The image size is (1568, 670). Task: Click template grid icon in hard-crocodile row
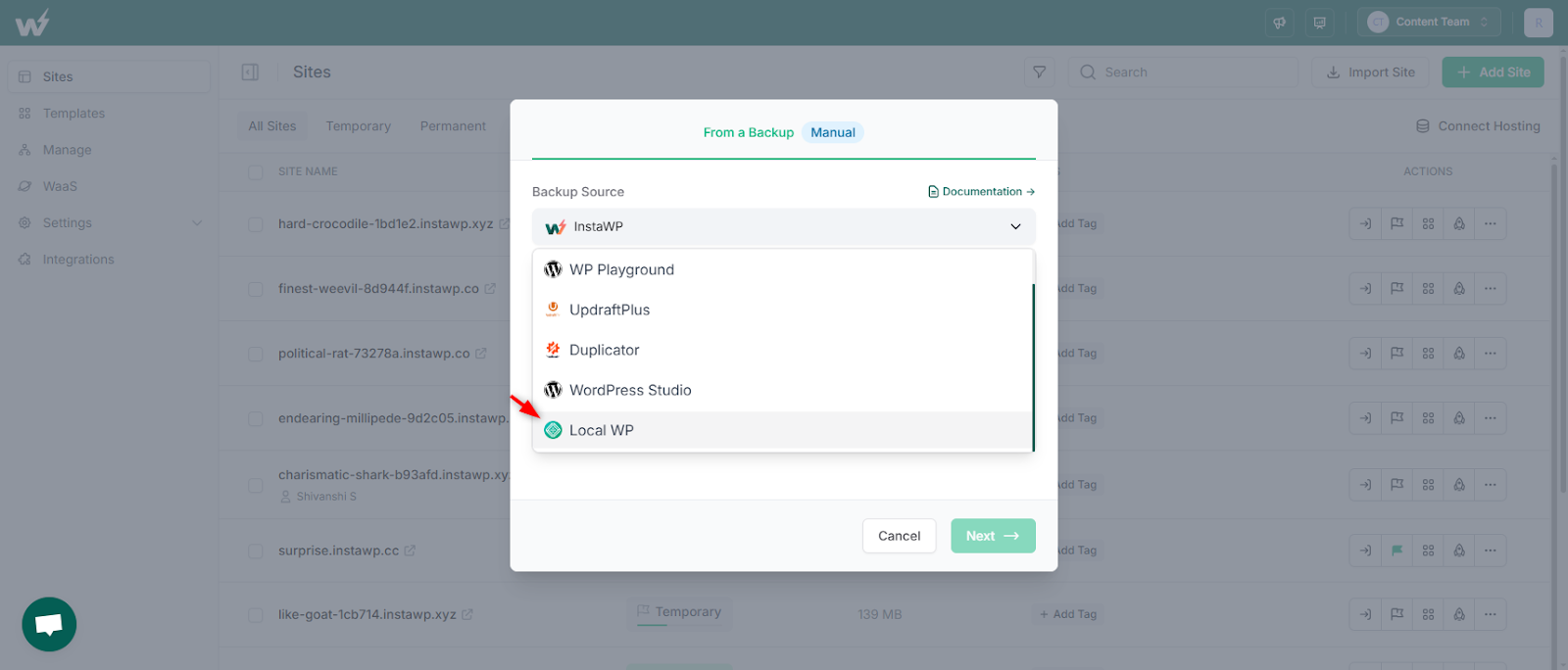pyautogui.click(x=1428, y=223)
